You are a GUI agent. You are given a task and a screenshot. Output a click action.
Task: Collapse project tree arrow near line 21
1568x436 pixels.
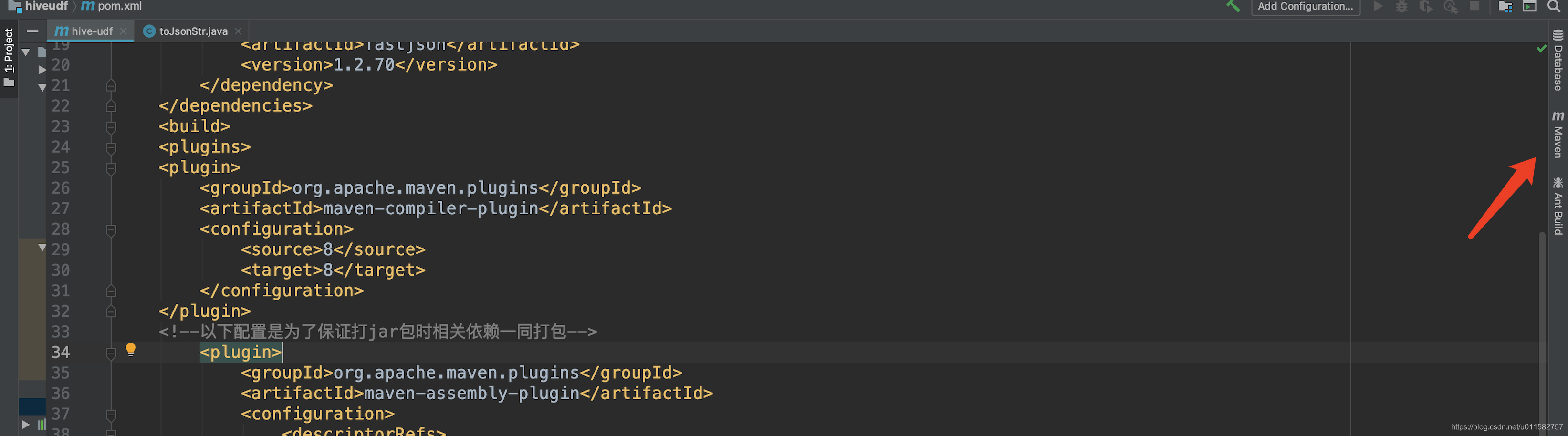tap(42, 88)
